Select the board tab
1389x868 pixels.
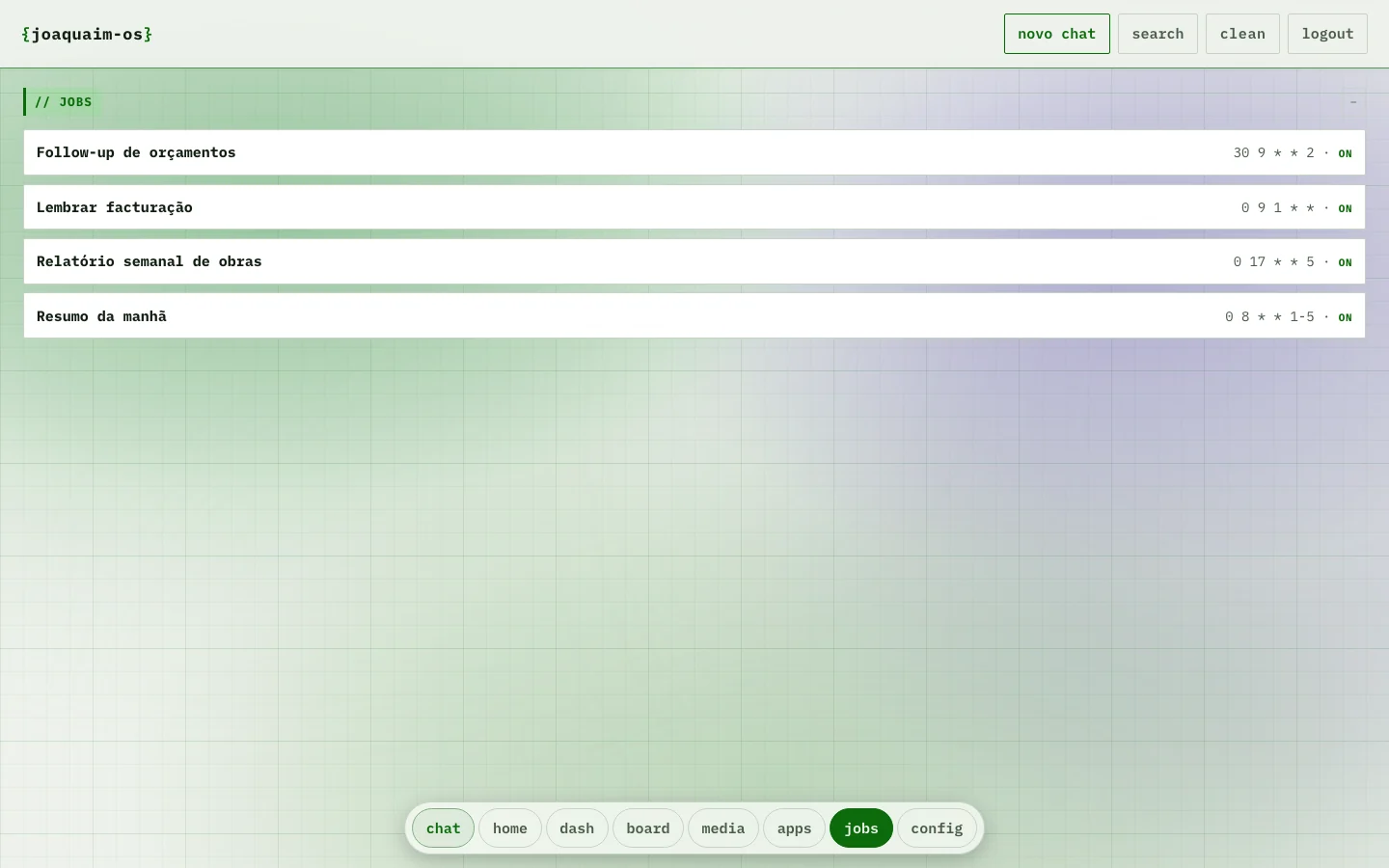click(x=647, y=828)
